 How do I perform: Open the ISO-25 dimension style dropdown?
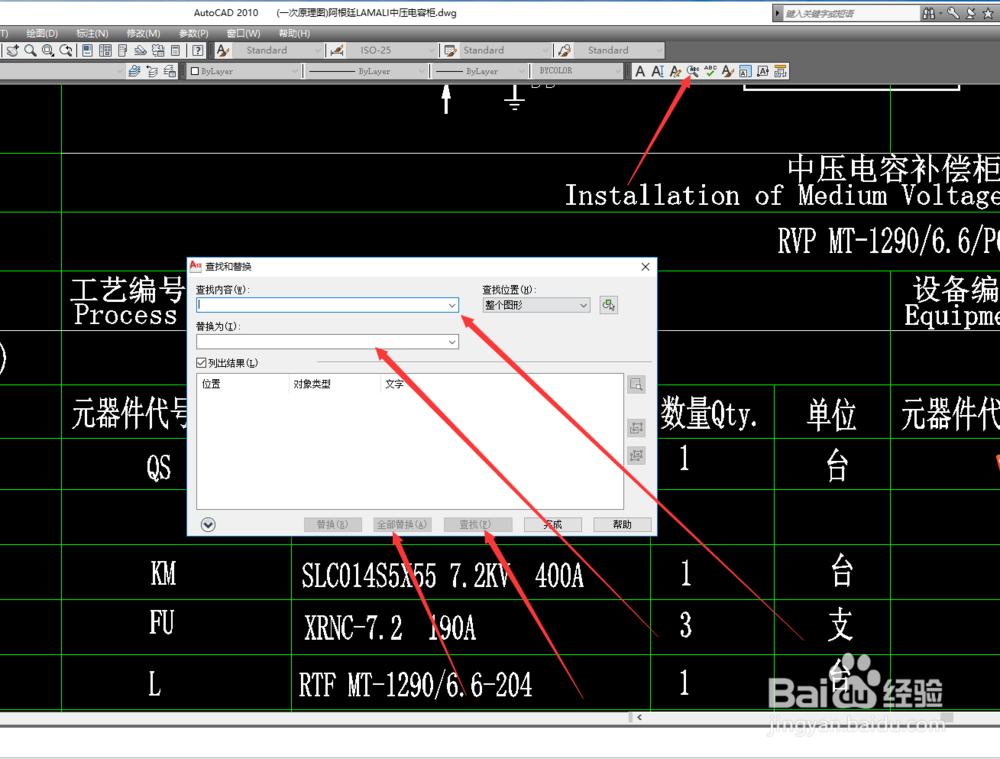click(x=392, y=50)
